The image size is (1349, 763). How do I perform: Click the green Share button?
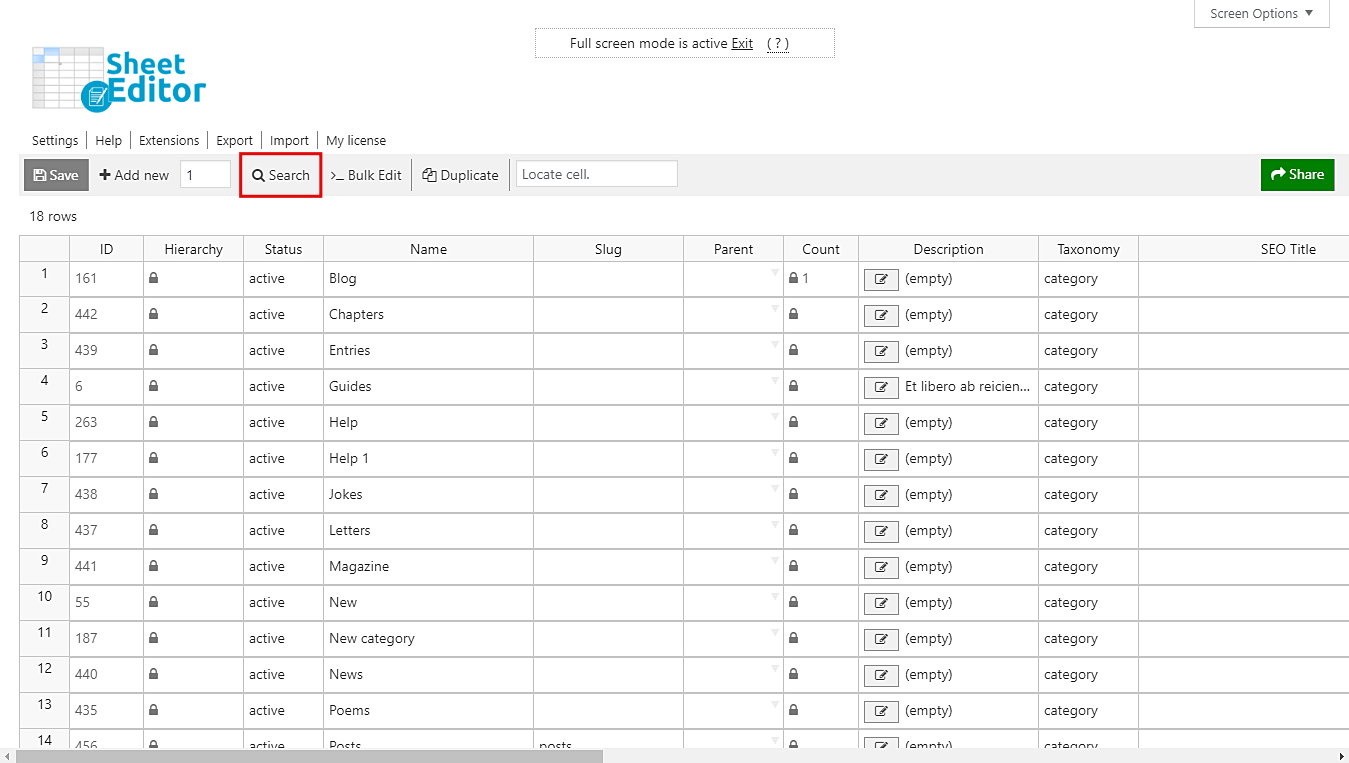click(1297, 175)
